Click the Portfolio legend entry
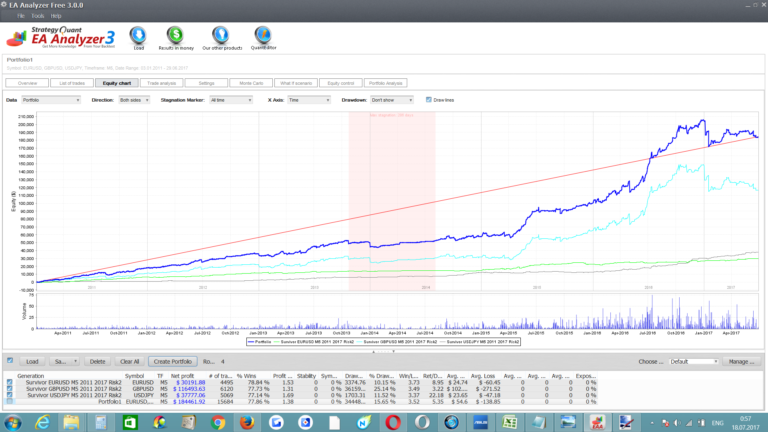Image resolution: width=768 pixels, height=432 pixels. point(260,342)
